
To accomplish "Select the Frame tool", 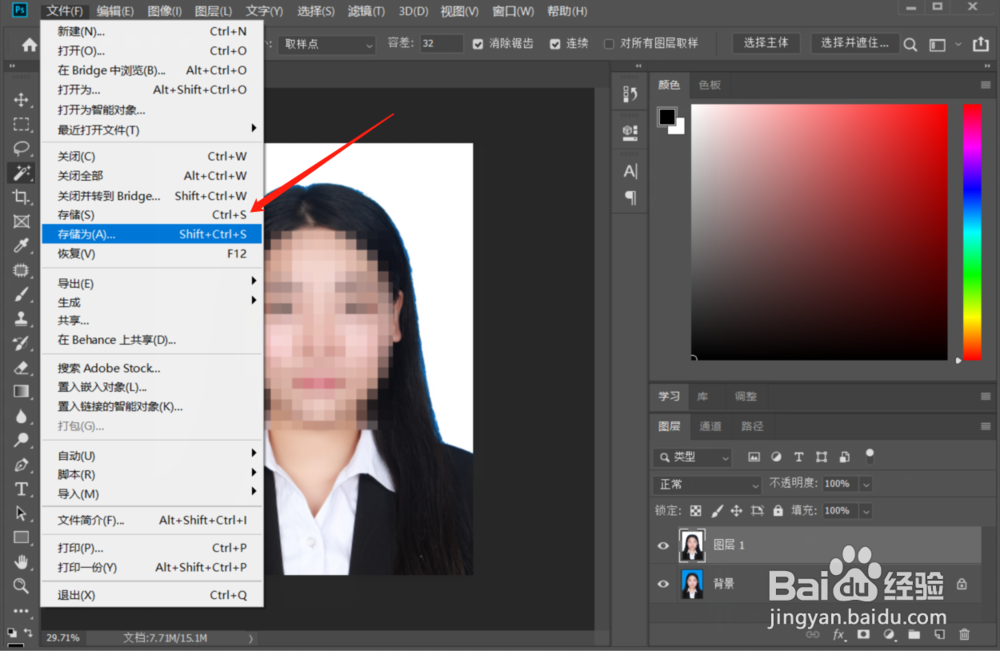I will click(21, 221).
